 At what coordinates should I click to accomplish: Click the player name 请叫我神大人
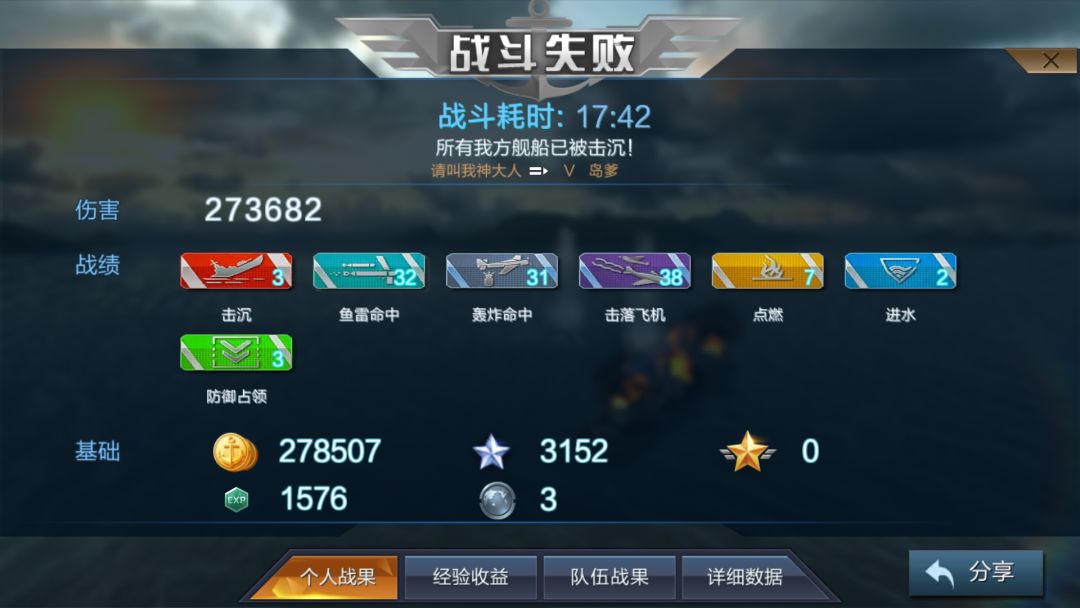(477, 171)
